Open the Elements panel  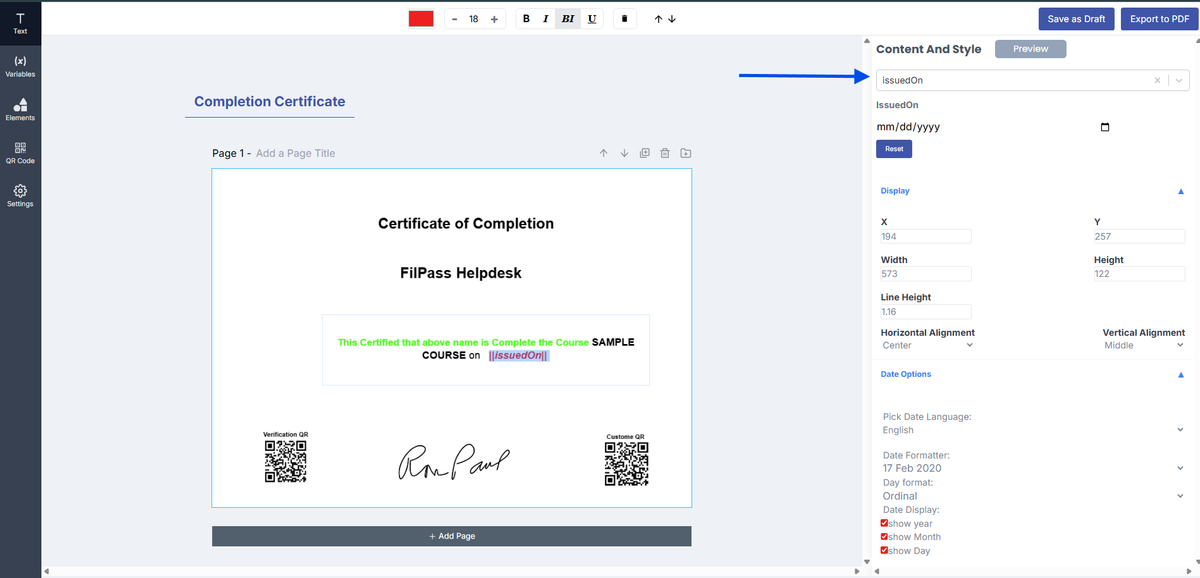tap(20, 109)
